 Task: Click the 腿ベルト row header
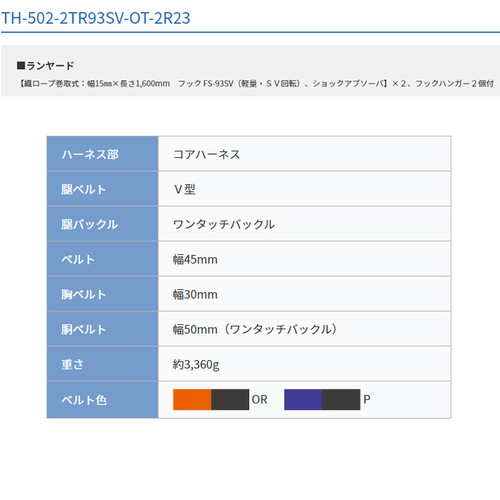[x=102, y=189]
